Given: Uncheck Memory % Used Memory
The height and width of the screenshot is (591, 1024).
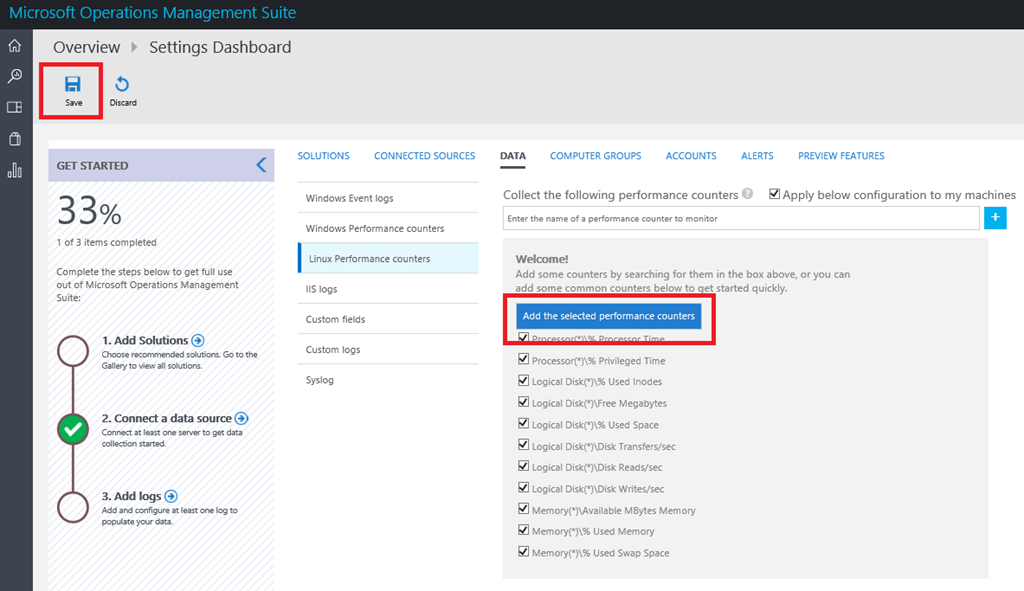Looking at the screenshot, I should 523,530.
